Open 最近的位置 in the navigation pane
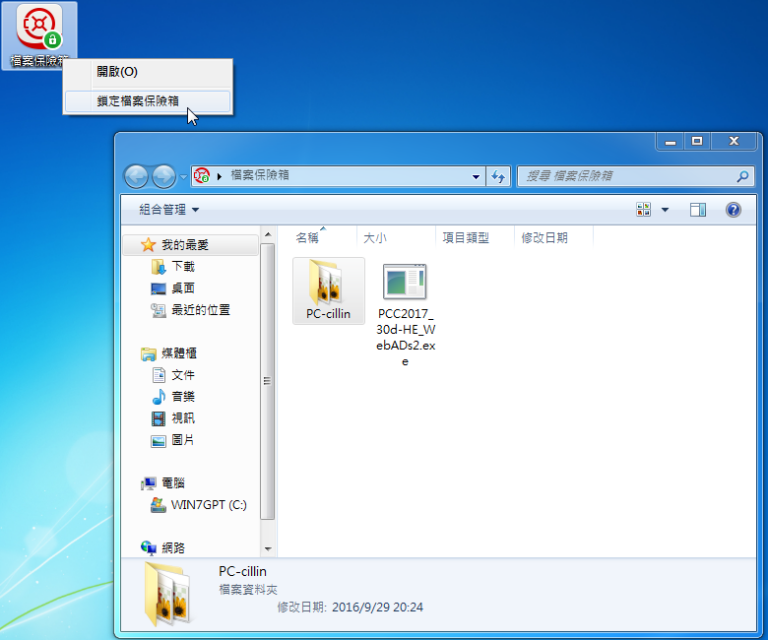The height and width of the screenshot is (640, 768). coord(201,309)
